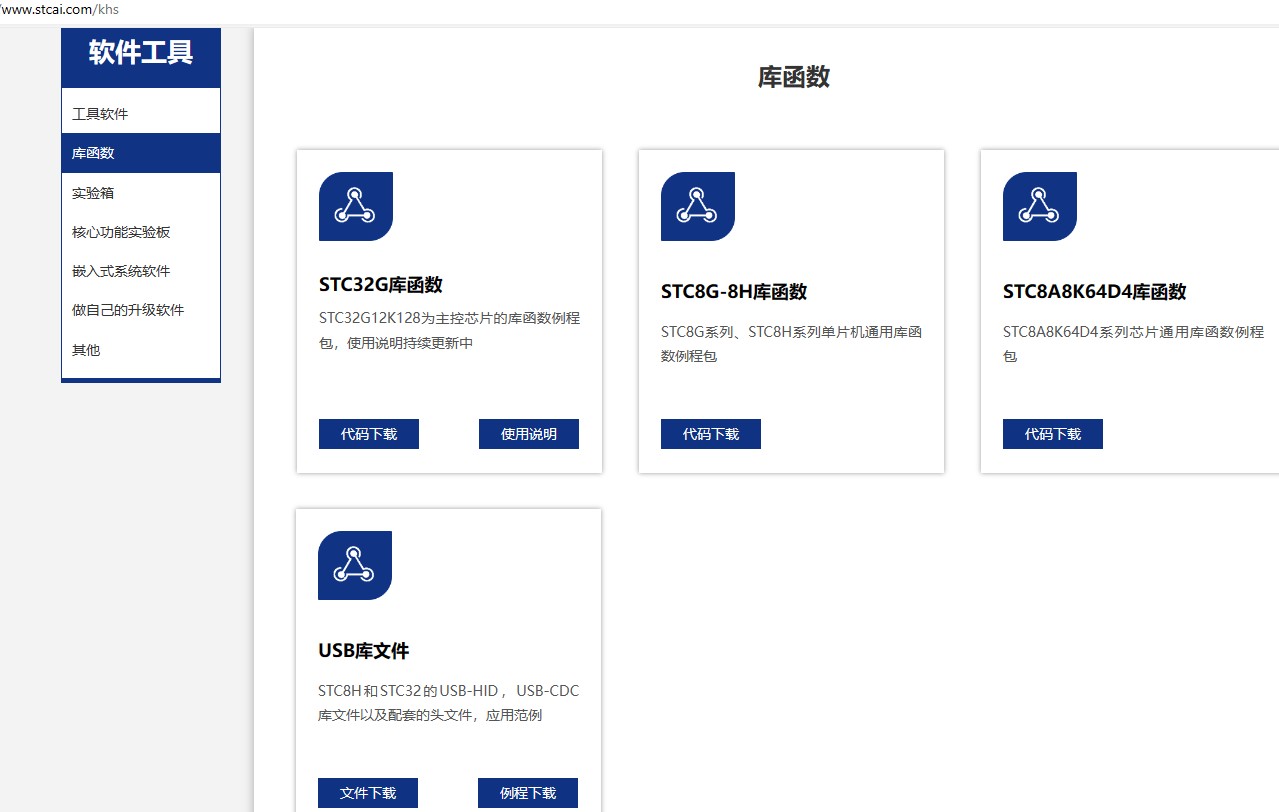
Task: Click the USB库文件 card icon
Action: click(354, 565)
